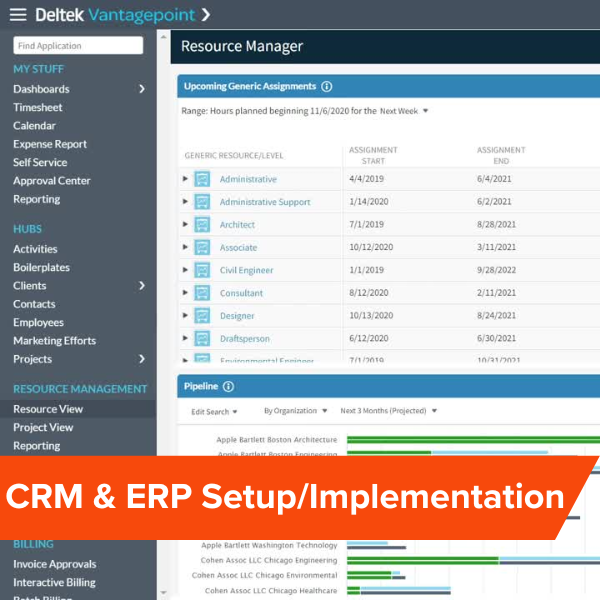The image size is (600, 600).
Task: Expand the Designer row
Action: coord(185,315)
